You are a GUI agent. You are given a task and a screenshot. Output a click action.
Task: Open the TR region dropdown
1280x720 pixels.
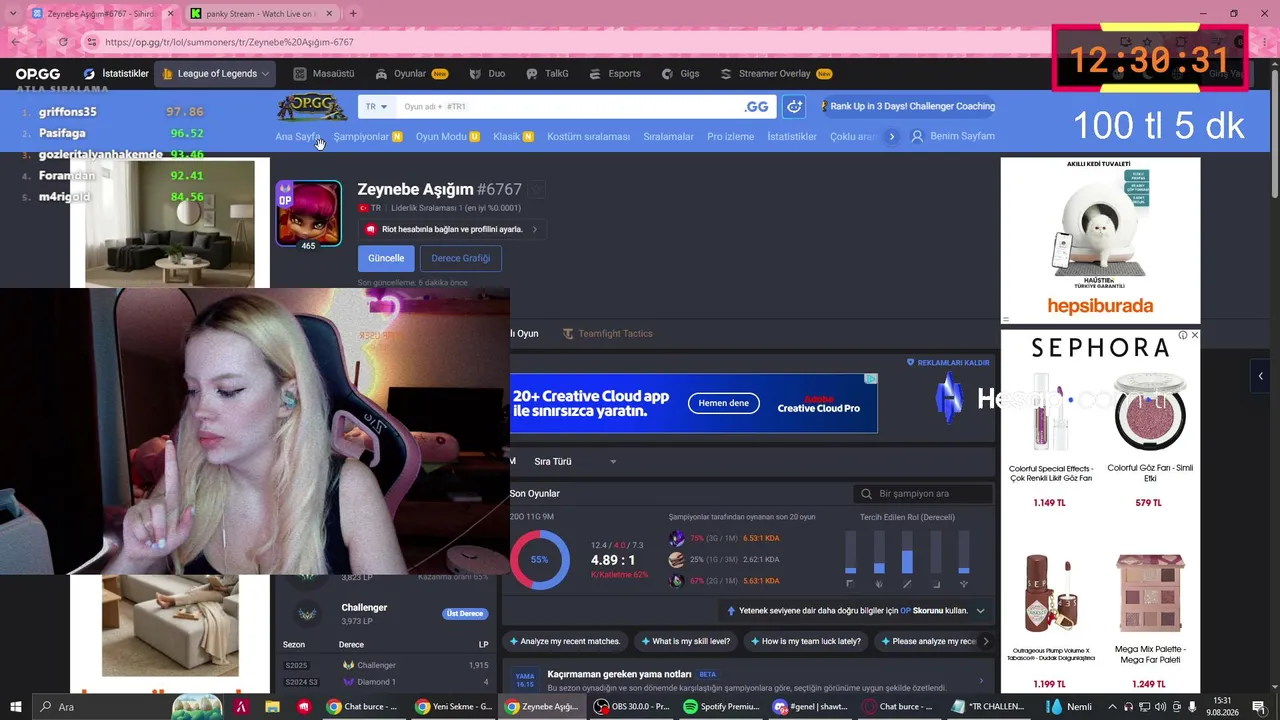coord(376,107)
